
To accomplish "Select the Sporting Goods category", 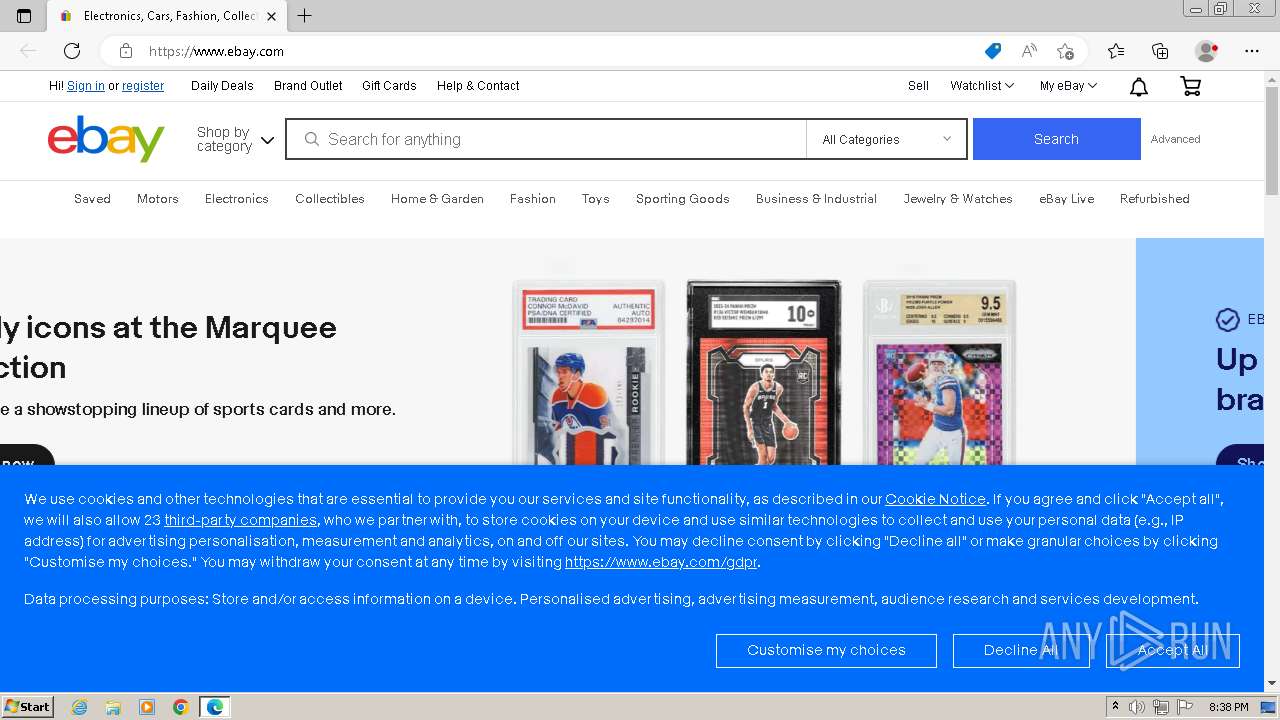I will [683, 199].
